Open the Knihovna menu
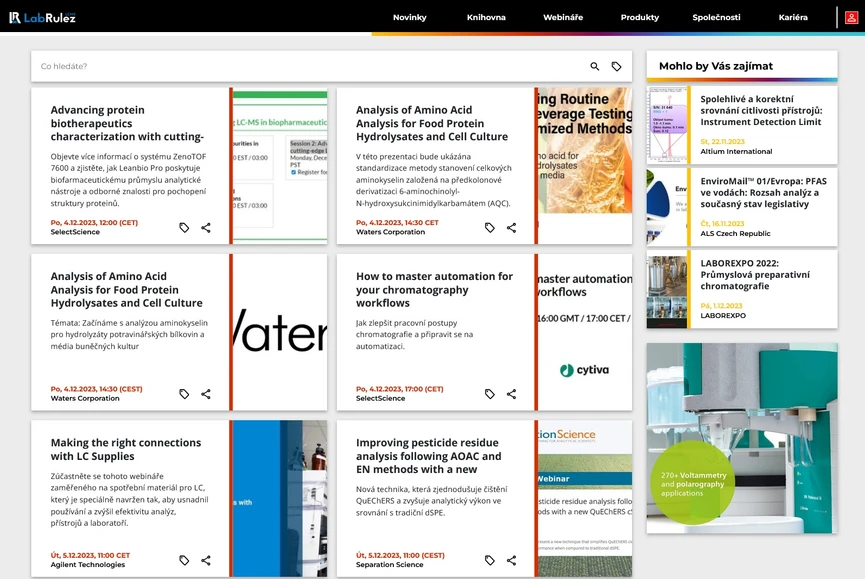865x579 pixels. pyautogui.click(x=486, y=18)
